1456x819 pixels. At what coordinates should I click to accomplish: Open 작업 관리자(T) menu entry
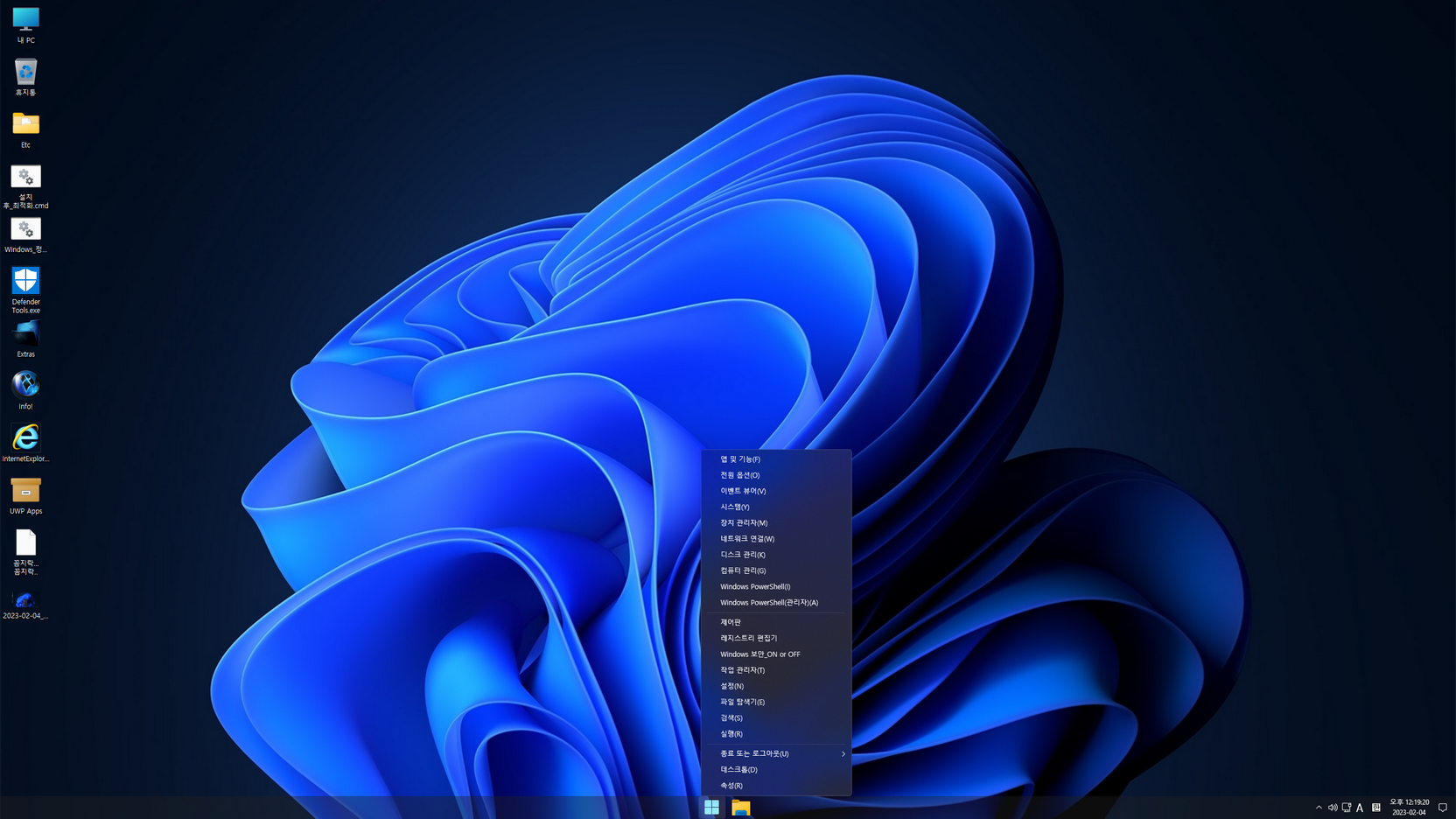pos(776,670)
